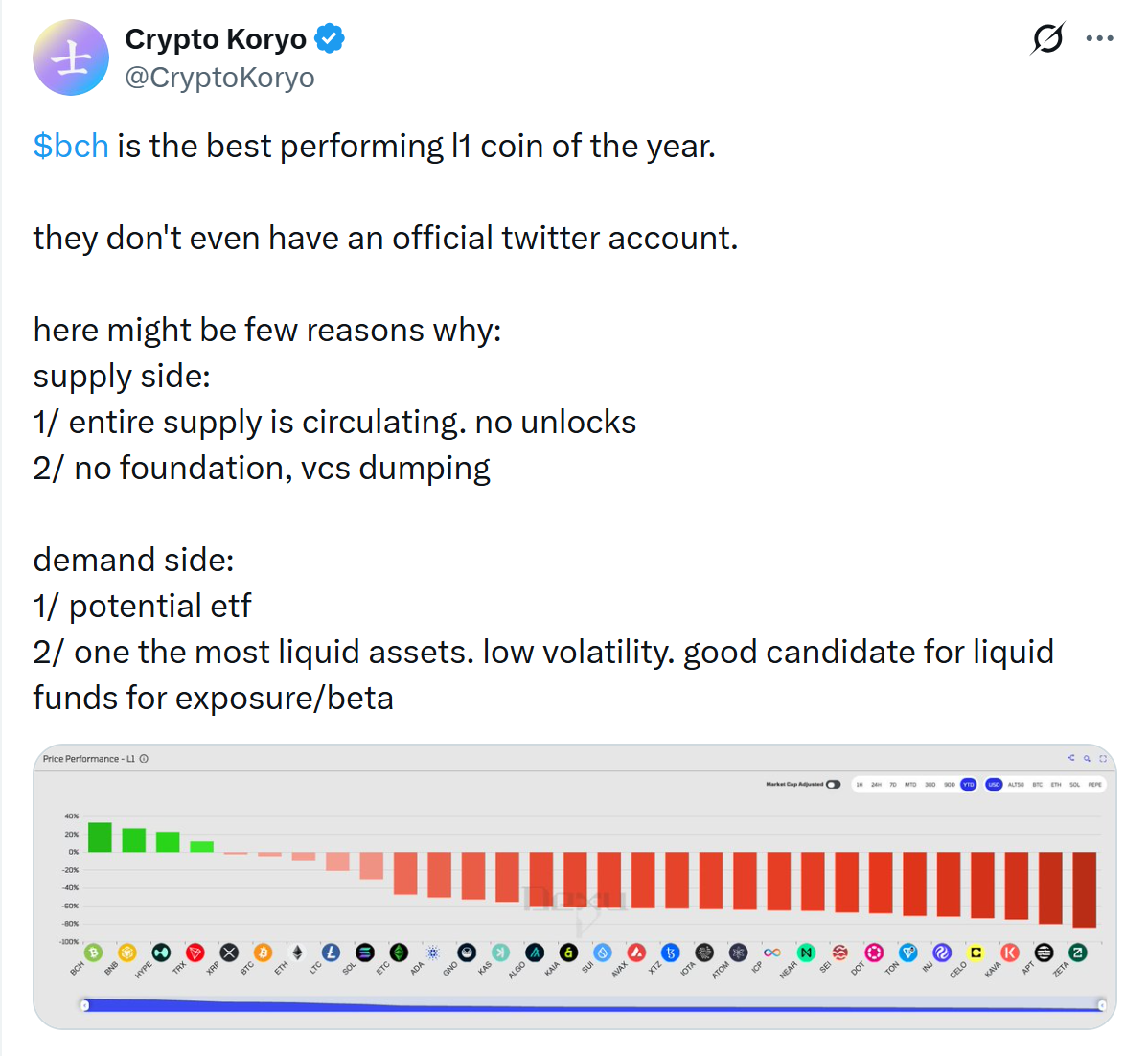Select the YTD time range

968,784
